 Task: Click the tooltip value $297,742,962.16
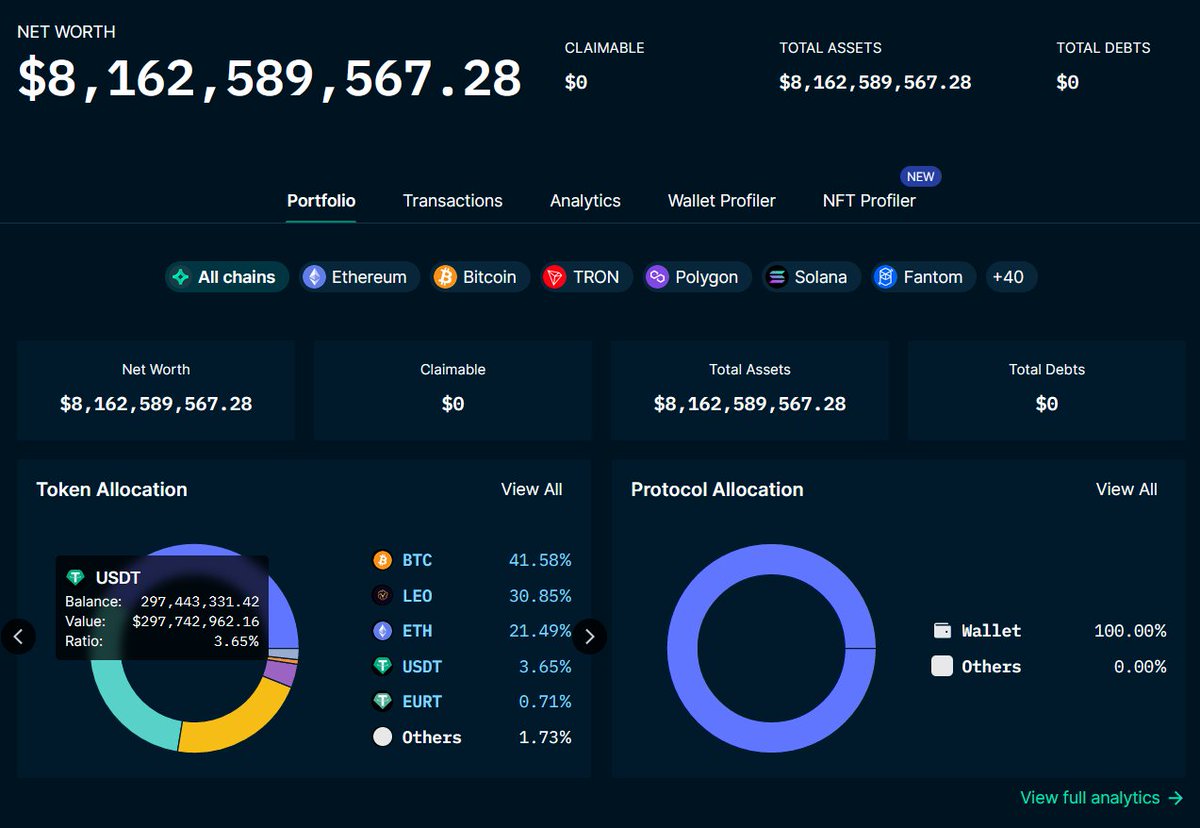pyautogui.click(x=196, y=621)
